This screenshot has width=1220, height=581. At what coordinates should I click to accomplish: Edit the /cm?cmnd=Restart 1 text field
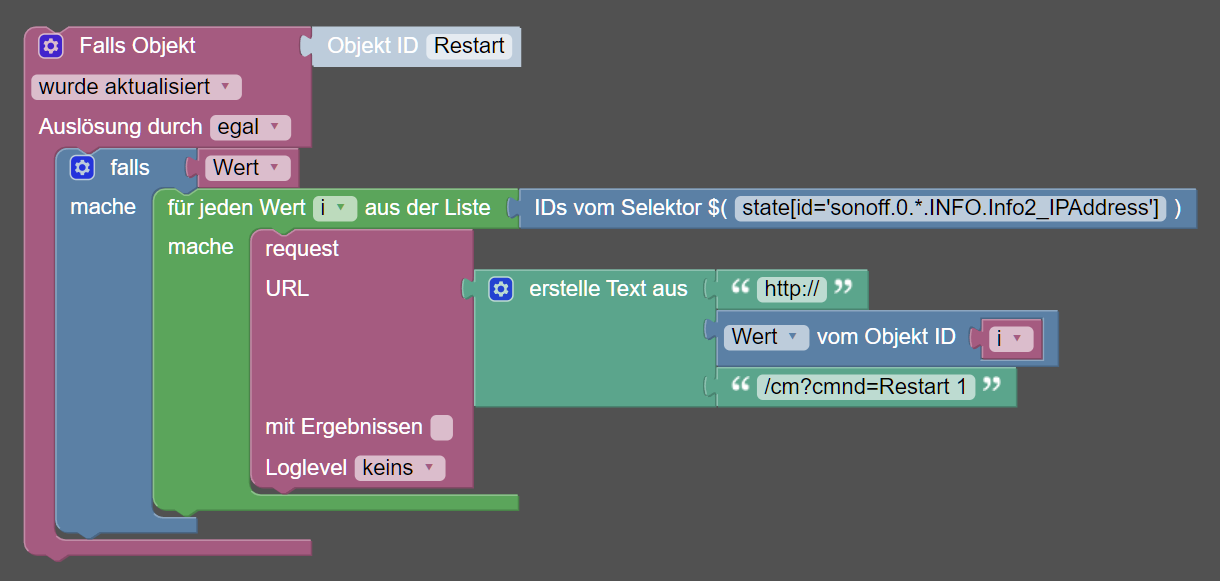point(866,386)
